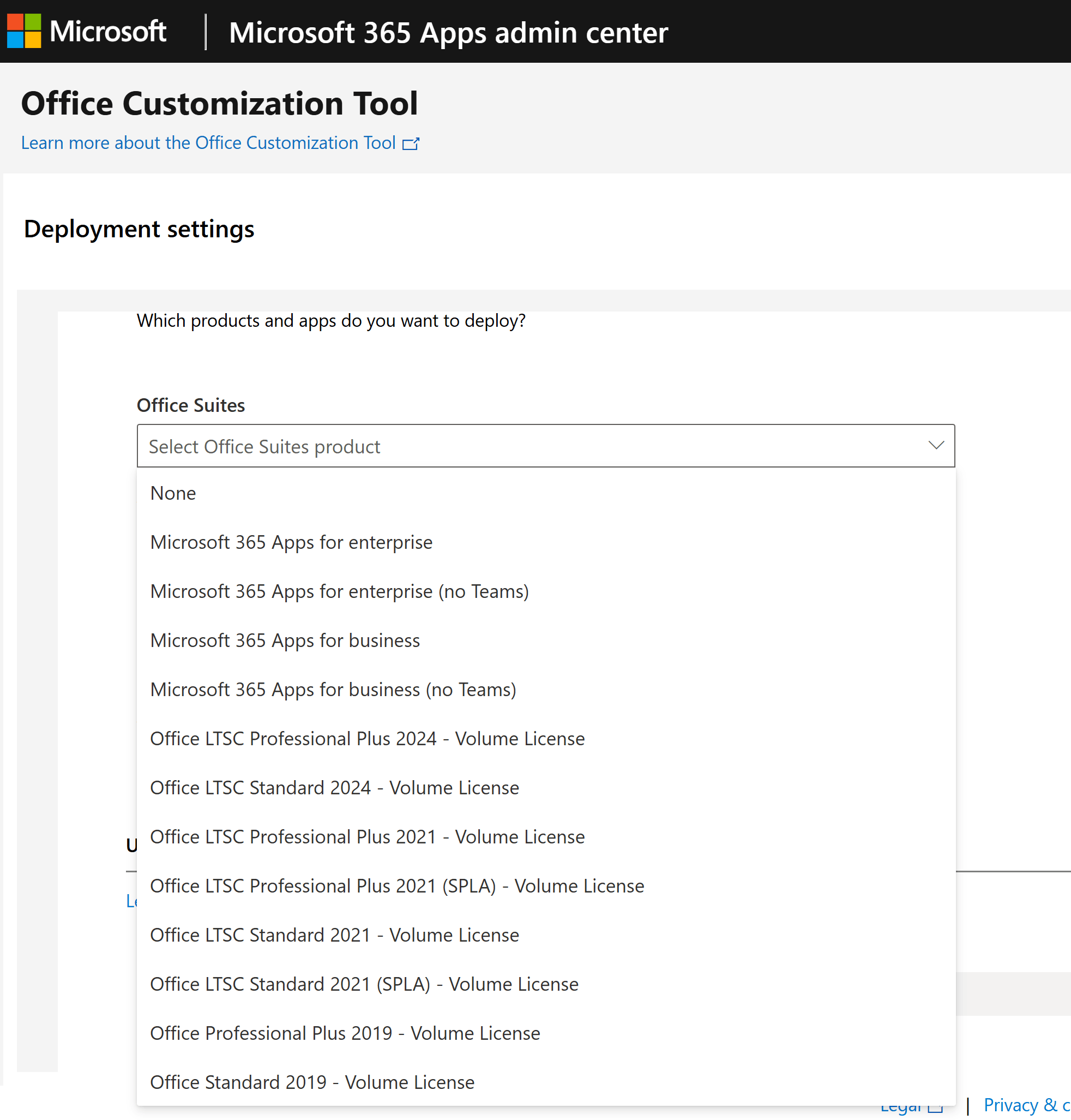Pick Microsoft 365 Apps for business option

(x=546, y=640)
